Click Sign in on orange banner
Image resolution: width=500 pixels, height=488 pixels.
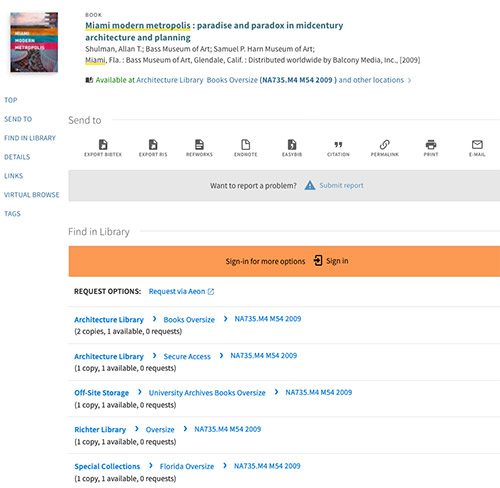pos(331,261)
